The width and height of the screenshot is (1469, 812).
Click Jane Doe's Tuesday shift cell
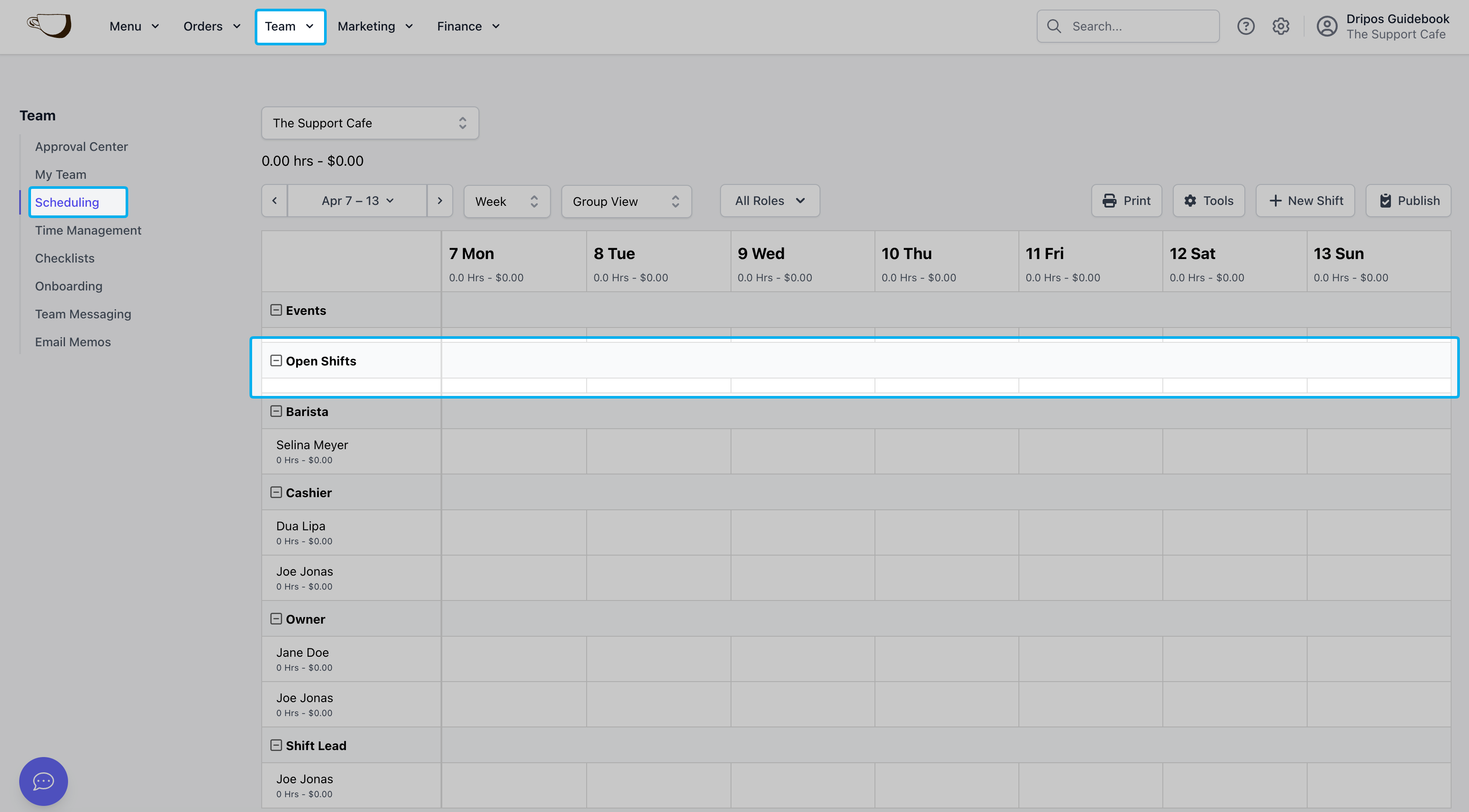[659, 658]
